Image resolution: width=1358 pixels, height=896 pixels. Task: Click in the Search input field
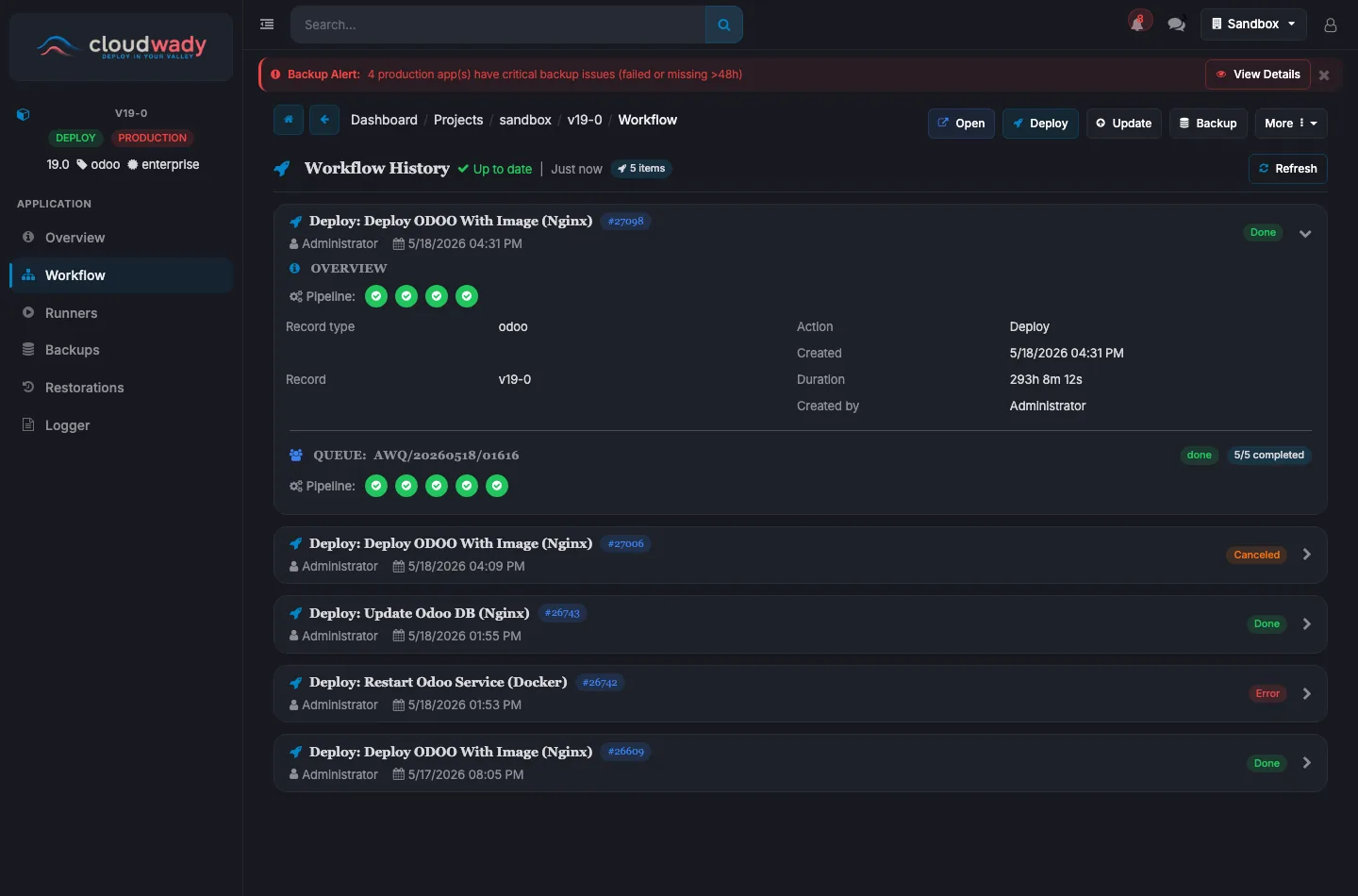click(x=498, y=25)
